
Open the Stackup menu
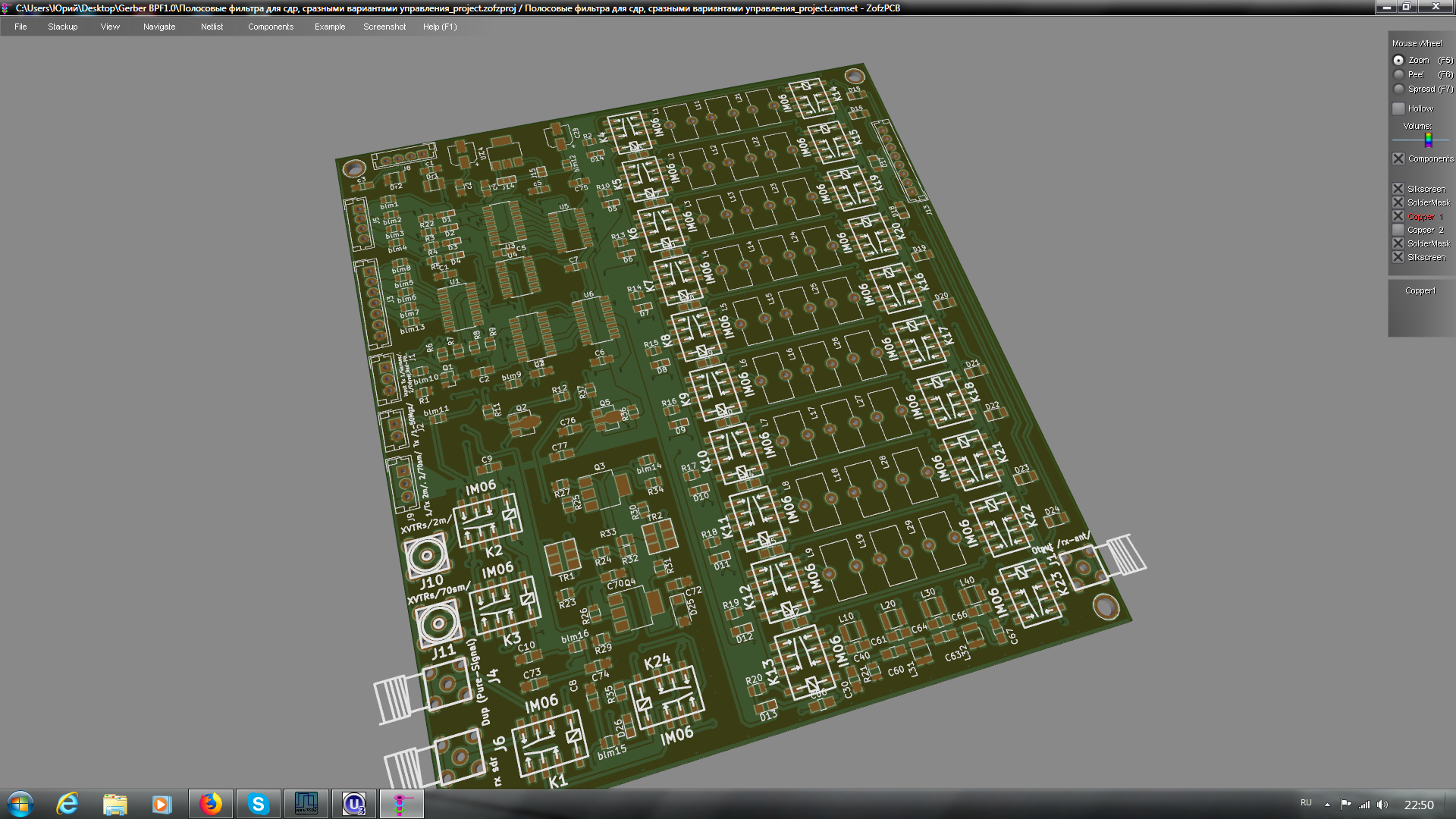[62, 27]
